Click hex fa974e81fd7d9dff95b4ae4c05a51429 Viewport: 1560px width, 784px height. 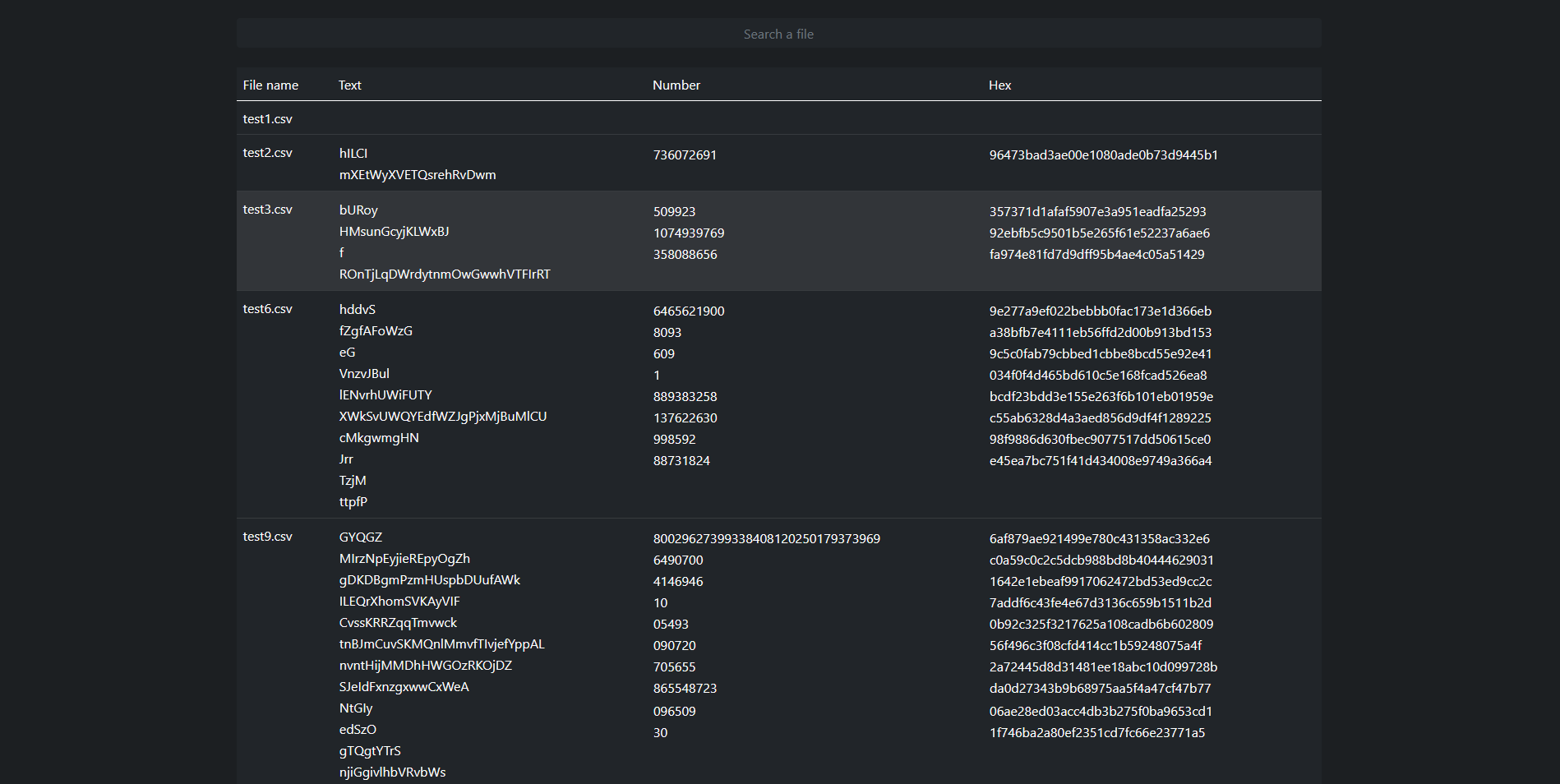[1097, 255]
